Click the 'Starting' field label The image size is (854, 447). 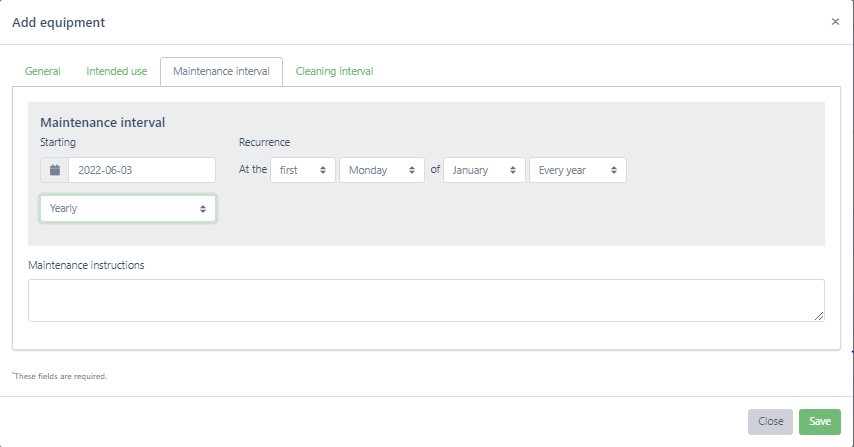tap(58, 142)
